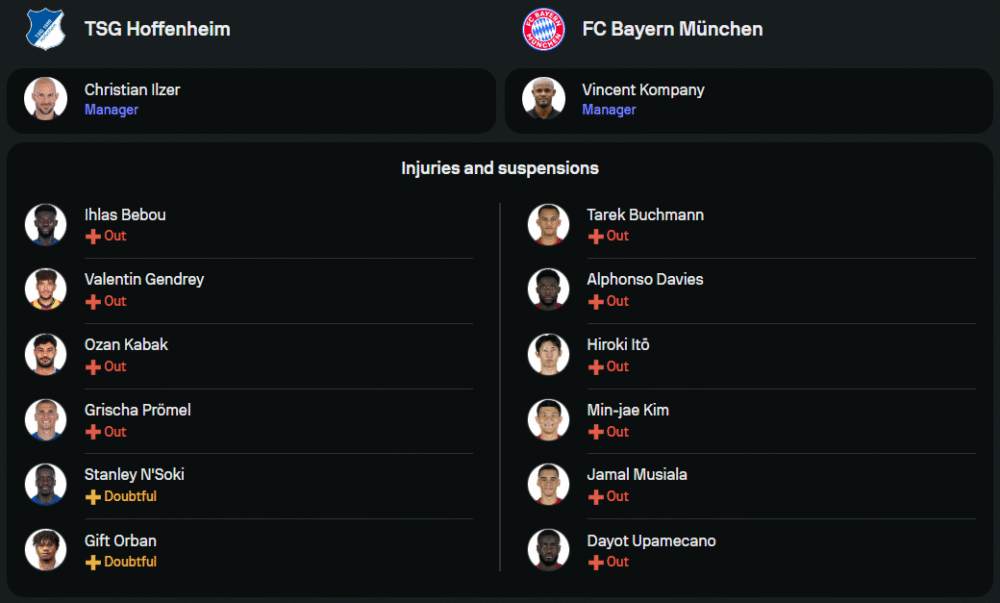1000x603 pixels.
Task: Click Min-jae Kim's player avatar
Action: pyautogui.click(x=548, y=419)
